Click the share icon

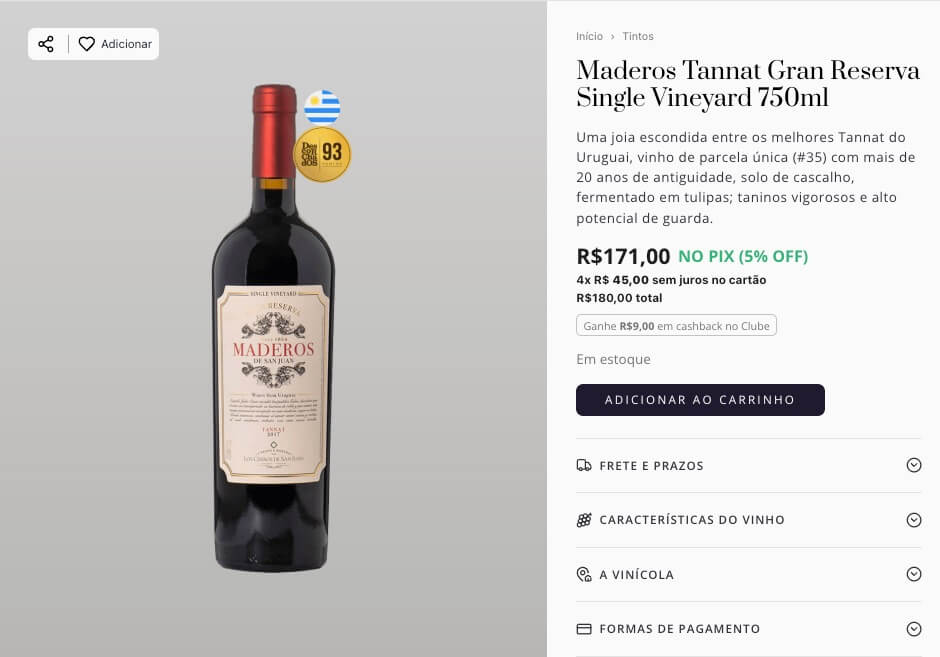tap(46, 44)
